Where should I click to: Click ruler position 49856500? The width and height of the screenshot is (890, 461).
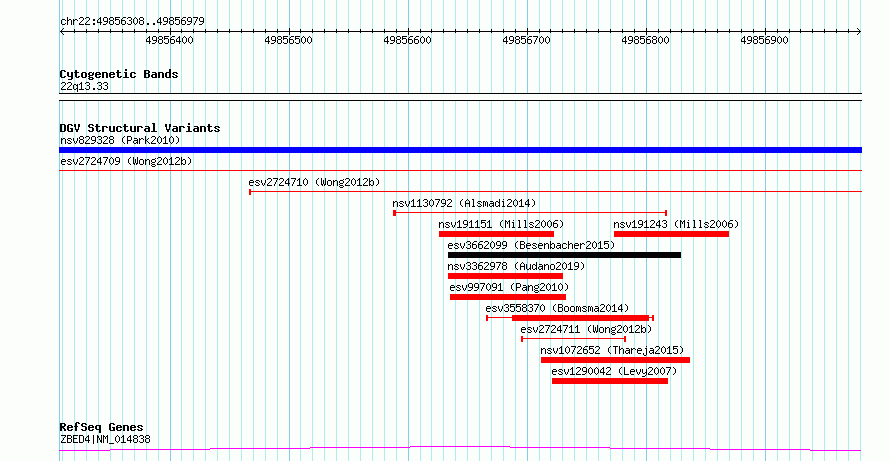[x=288, y=40]
